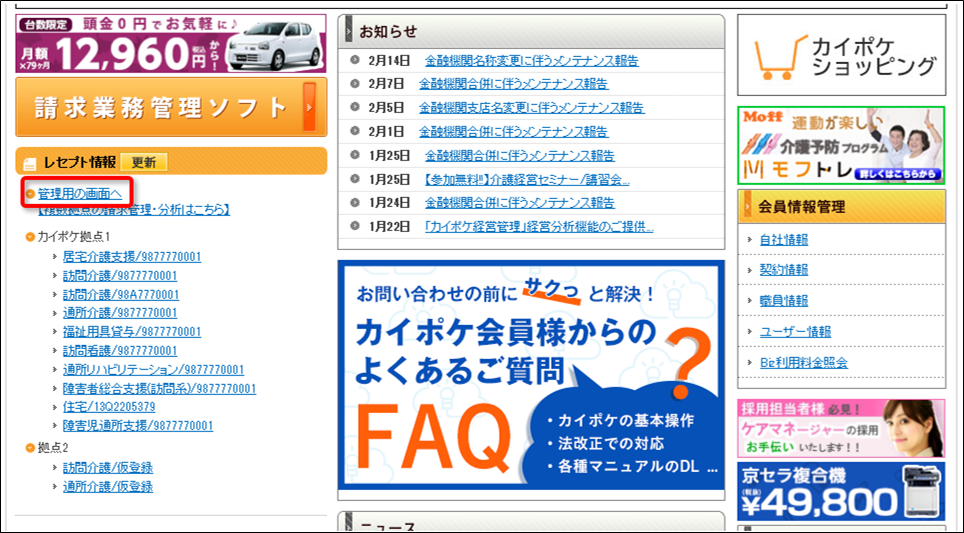Open 通所リハビリテーション/9877770001 link
This screenshot has width=964, height=533.
(x=154, y=369)
